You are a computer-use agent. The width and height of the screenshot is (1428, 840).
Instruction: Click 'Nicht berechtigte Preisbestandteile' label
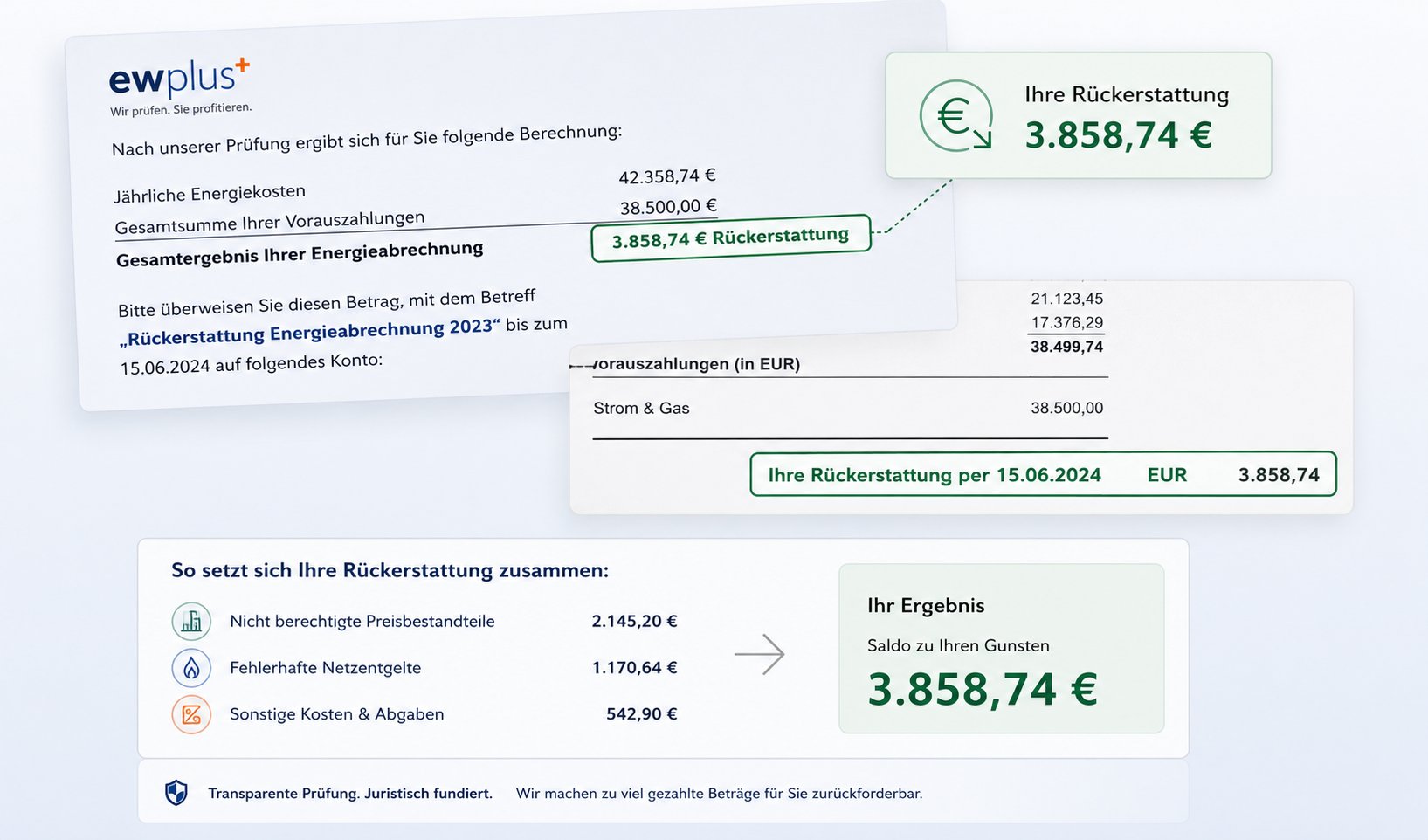tap(362, 622)
